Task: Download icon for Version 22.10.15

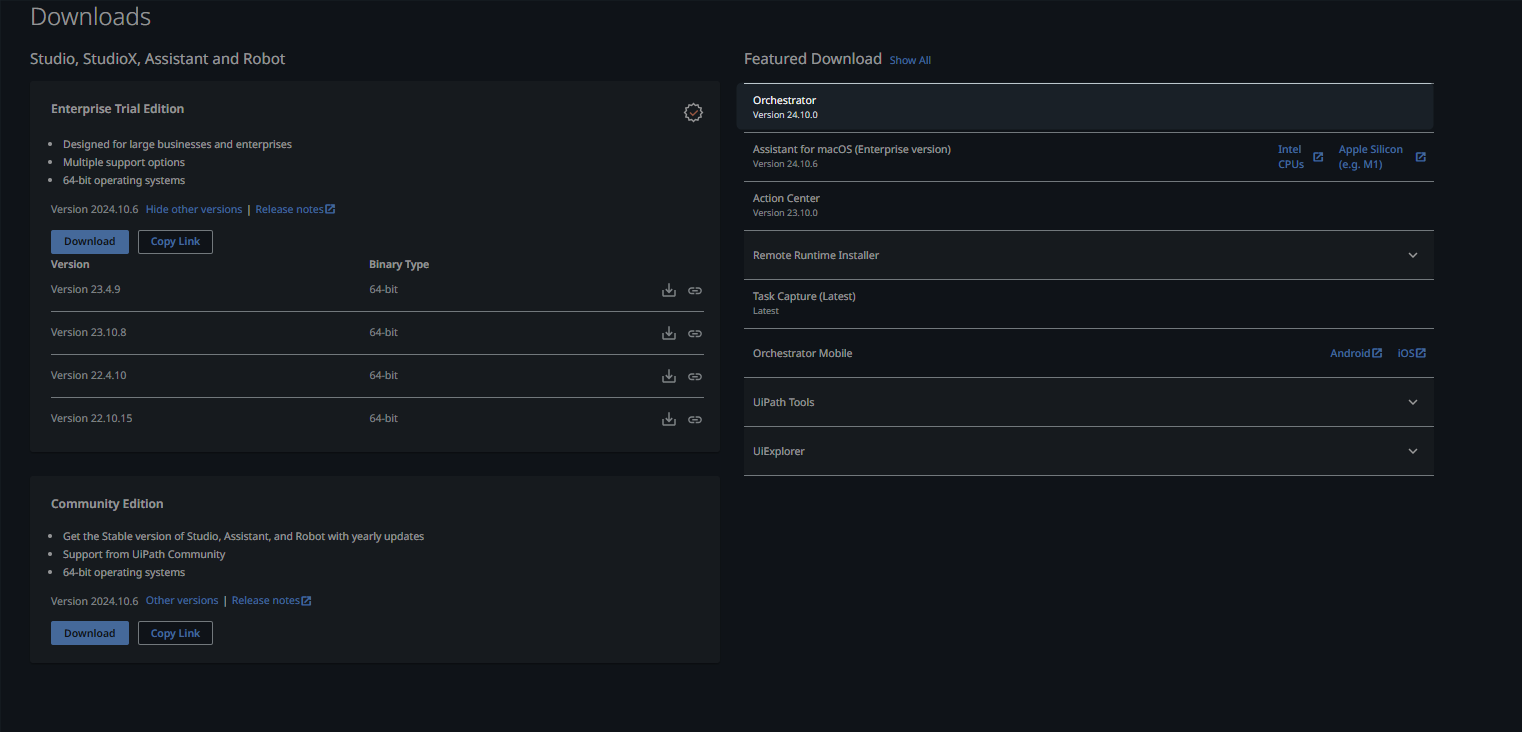Action: [x=669, y=420]
